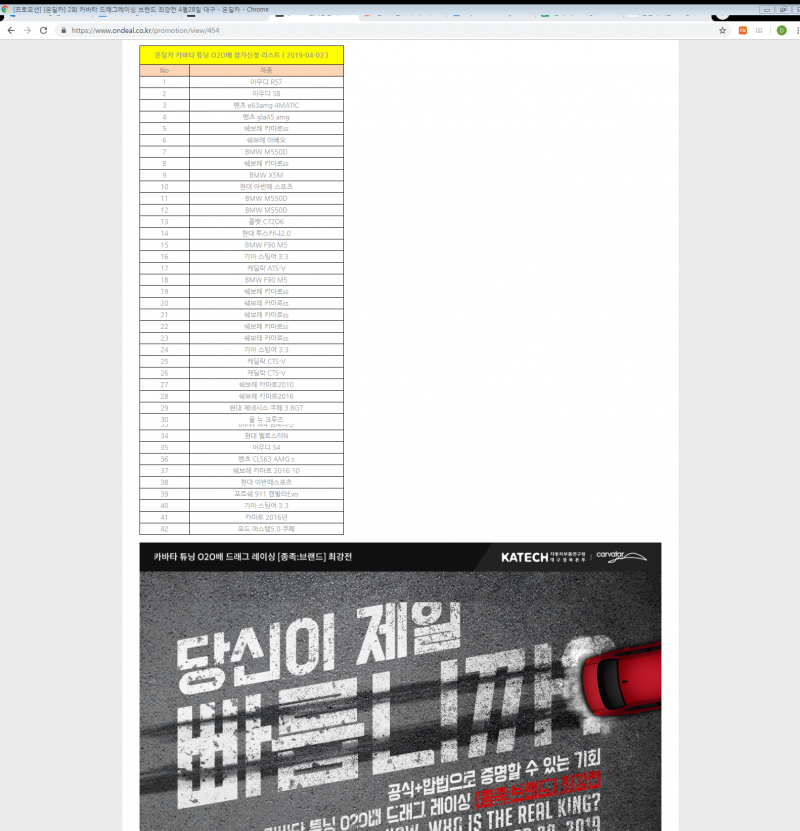View site security lock information
Viewport: 800px width, 831px height.
click(64, 31)
